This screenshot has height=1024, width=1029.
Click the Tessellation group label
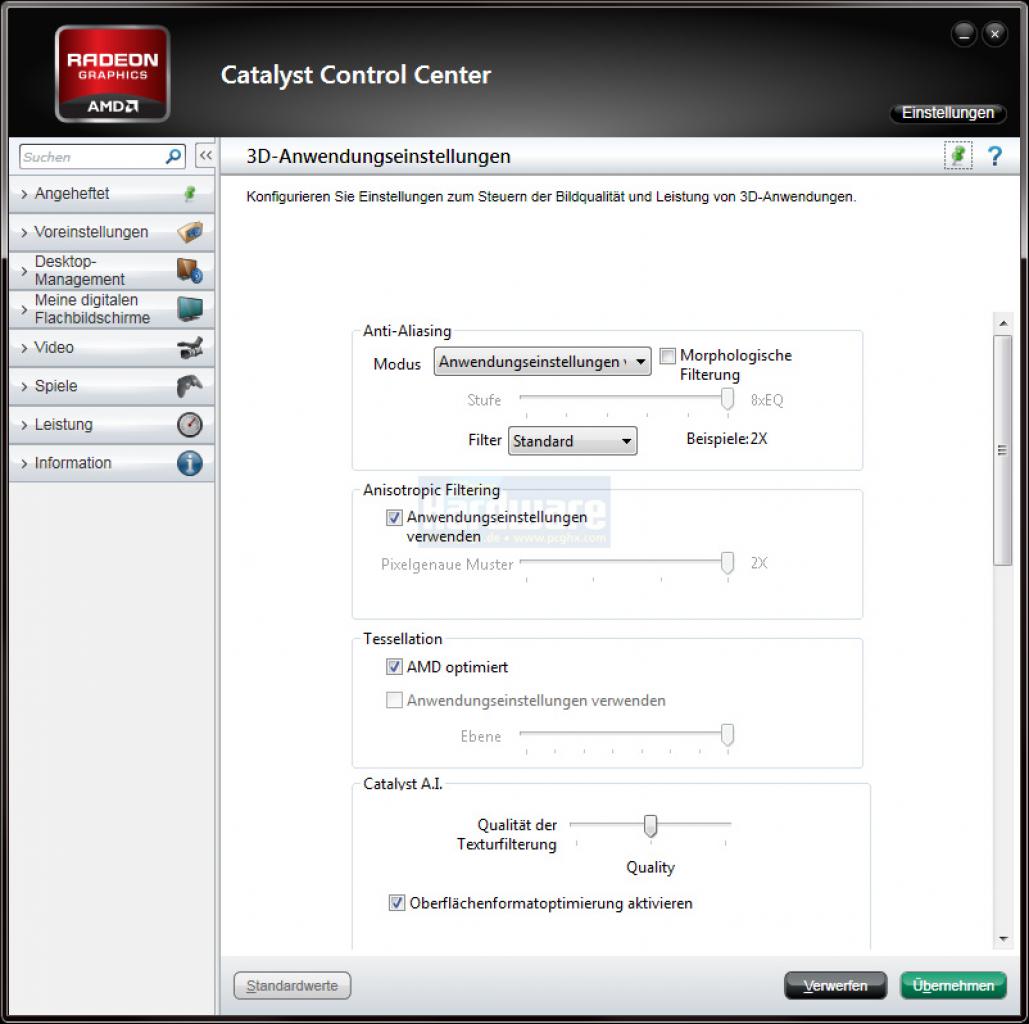[x=402, y=639]
